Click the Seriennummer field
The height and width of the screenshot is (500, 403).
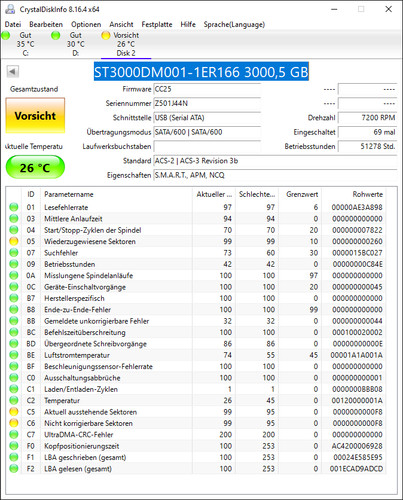pyautogui.click(x=207, y=103)
